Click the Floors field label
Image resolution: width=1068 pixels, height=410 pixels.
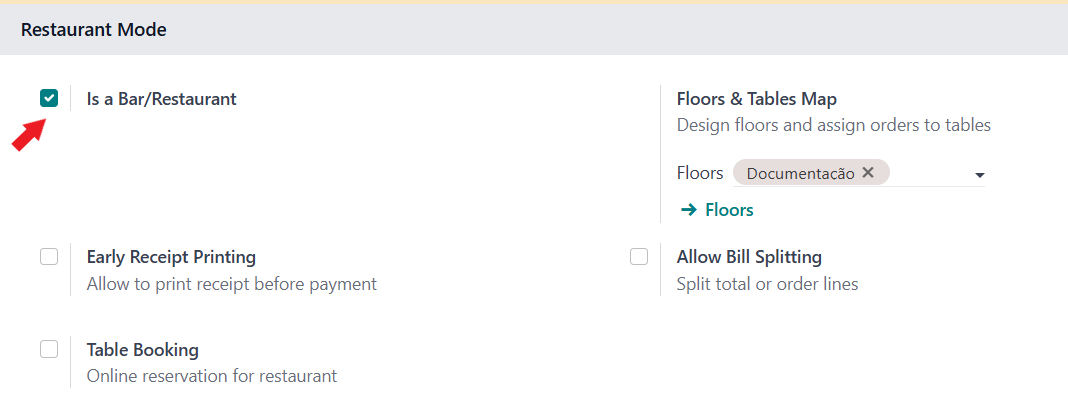pyautogui.click(x=700, y=173)
